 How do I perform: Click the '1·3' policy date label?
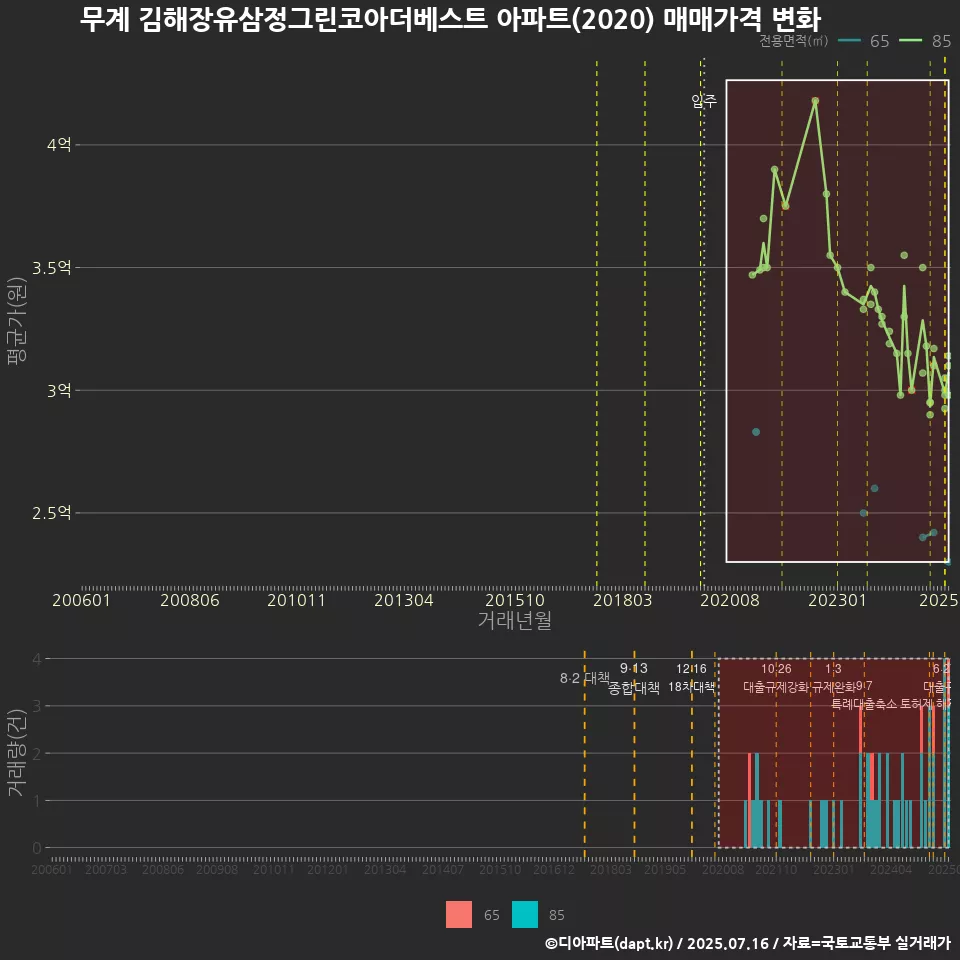click(833, 669)
